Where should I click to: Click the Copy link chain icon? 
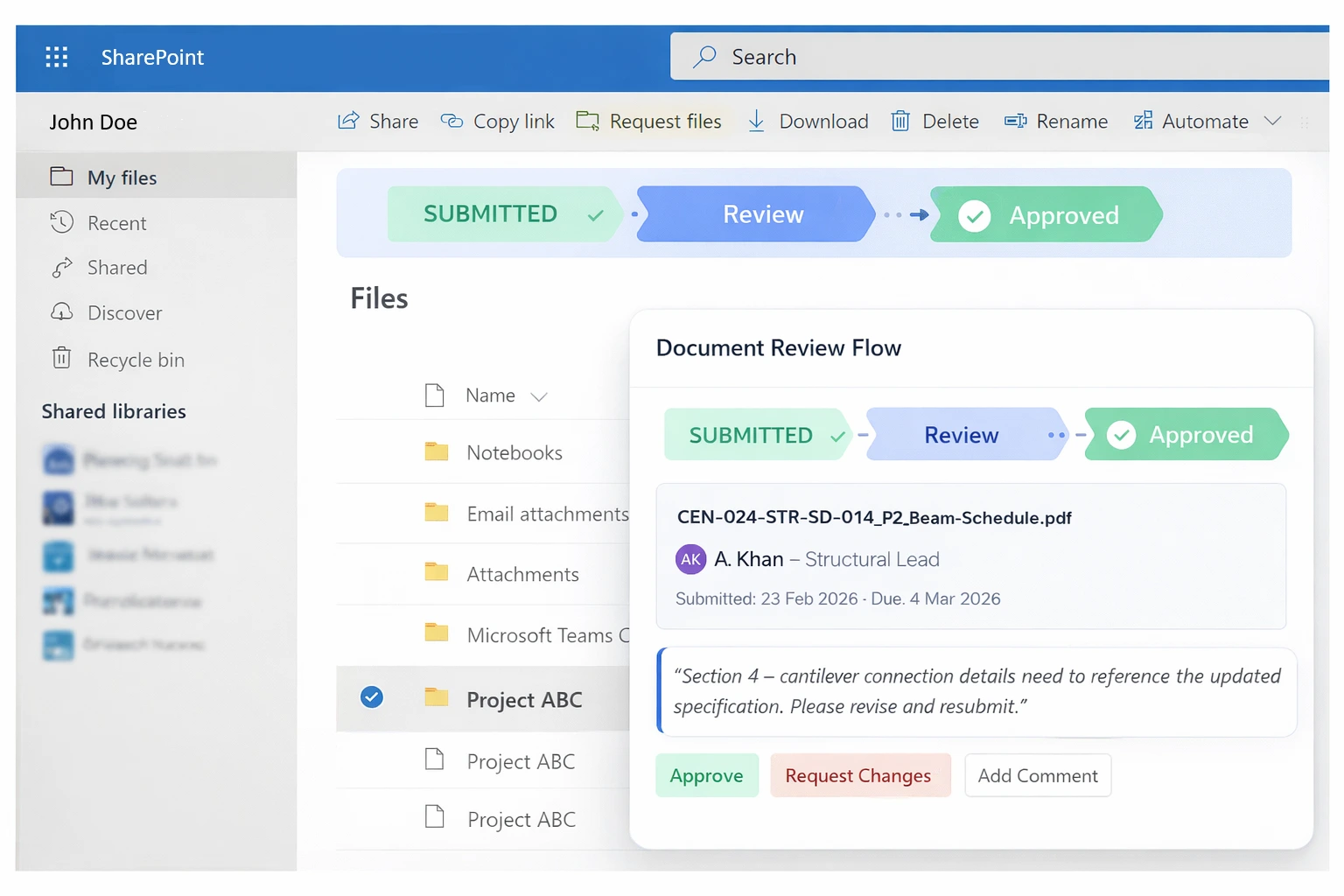[451, 121]
